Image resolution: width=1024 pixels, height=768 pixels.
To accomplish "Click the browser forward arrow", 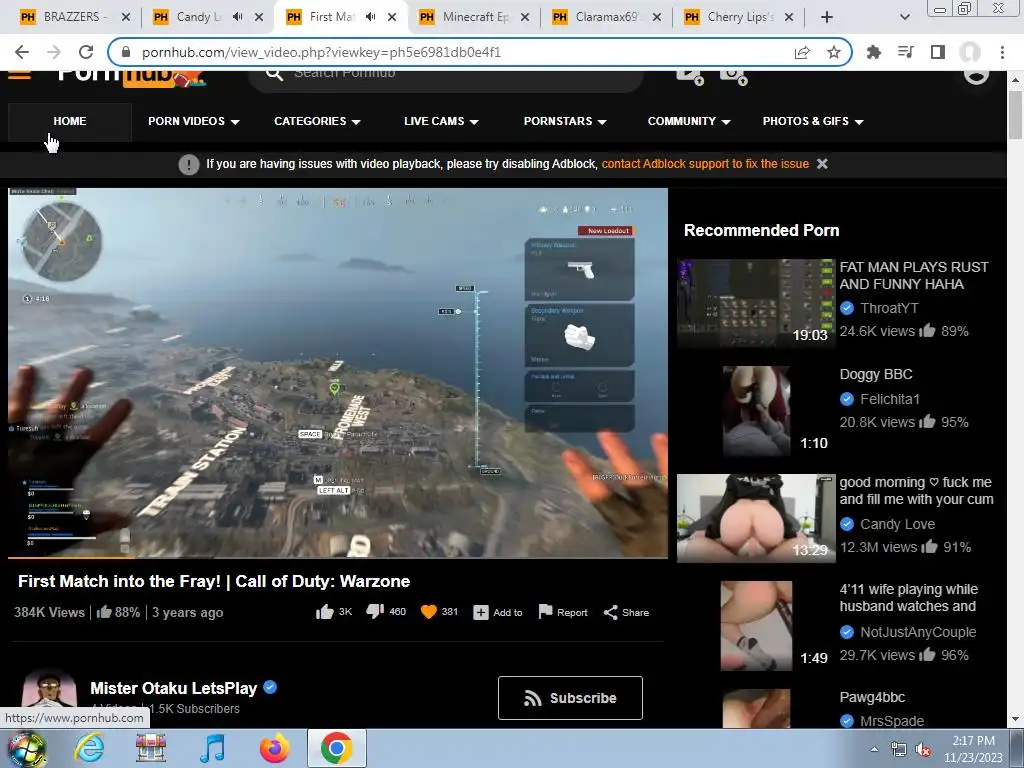I will 54,52.
